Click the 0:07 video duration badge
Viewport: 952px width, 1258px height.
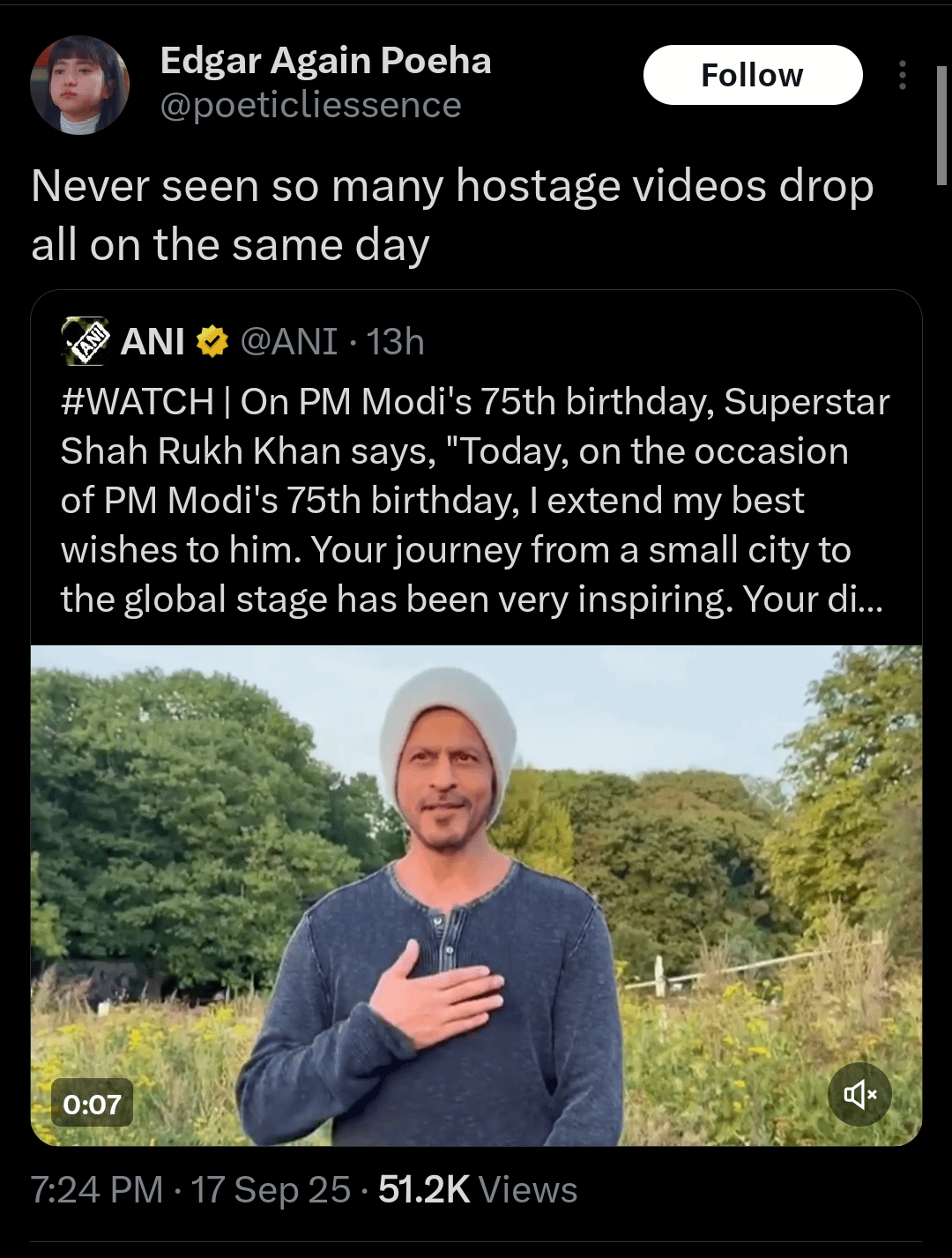click(92, 1103)
